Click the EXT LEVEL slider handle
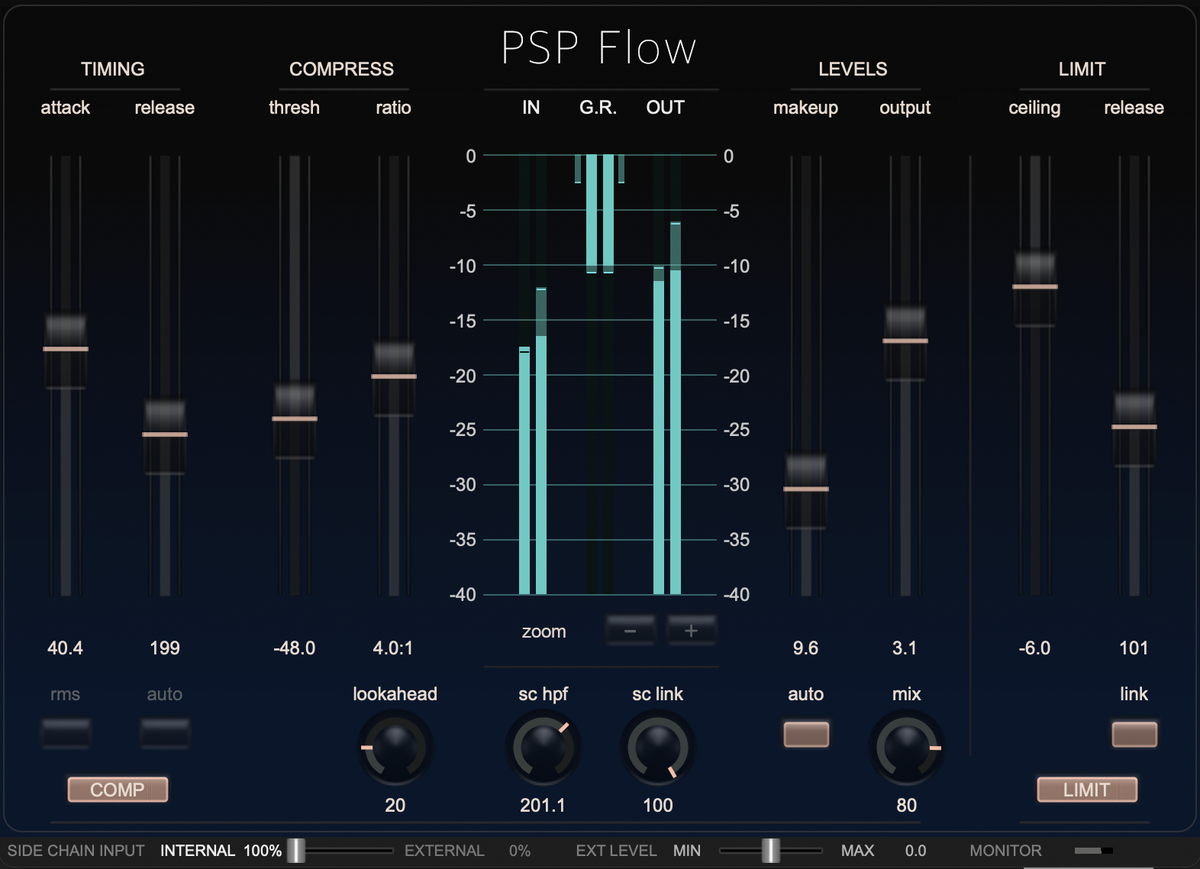 (768, 850)
